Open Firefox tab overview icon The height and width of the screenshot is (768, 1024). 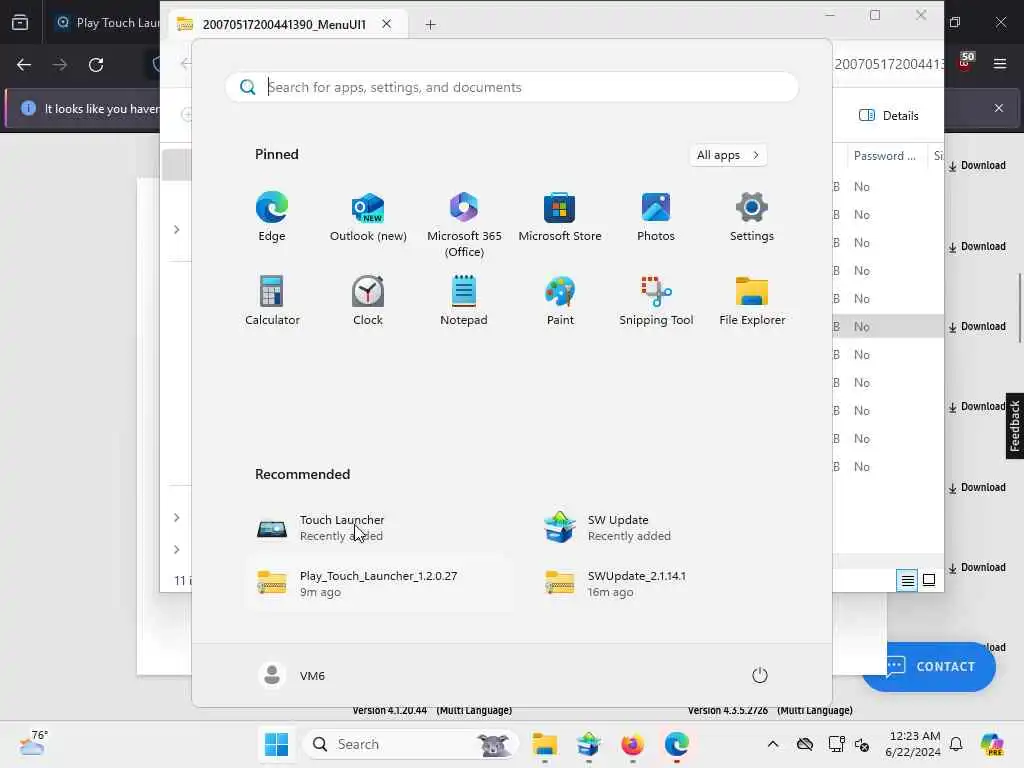[x=20, y=22]
